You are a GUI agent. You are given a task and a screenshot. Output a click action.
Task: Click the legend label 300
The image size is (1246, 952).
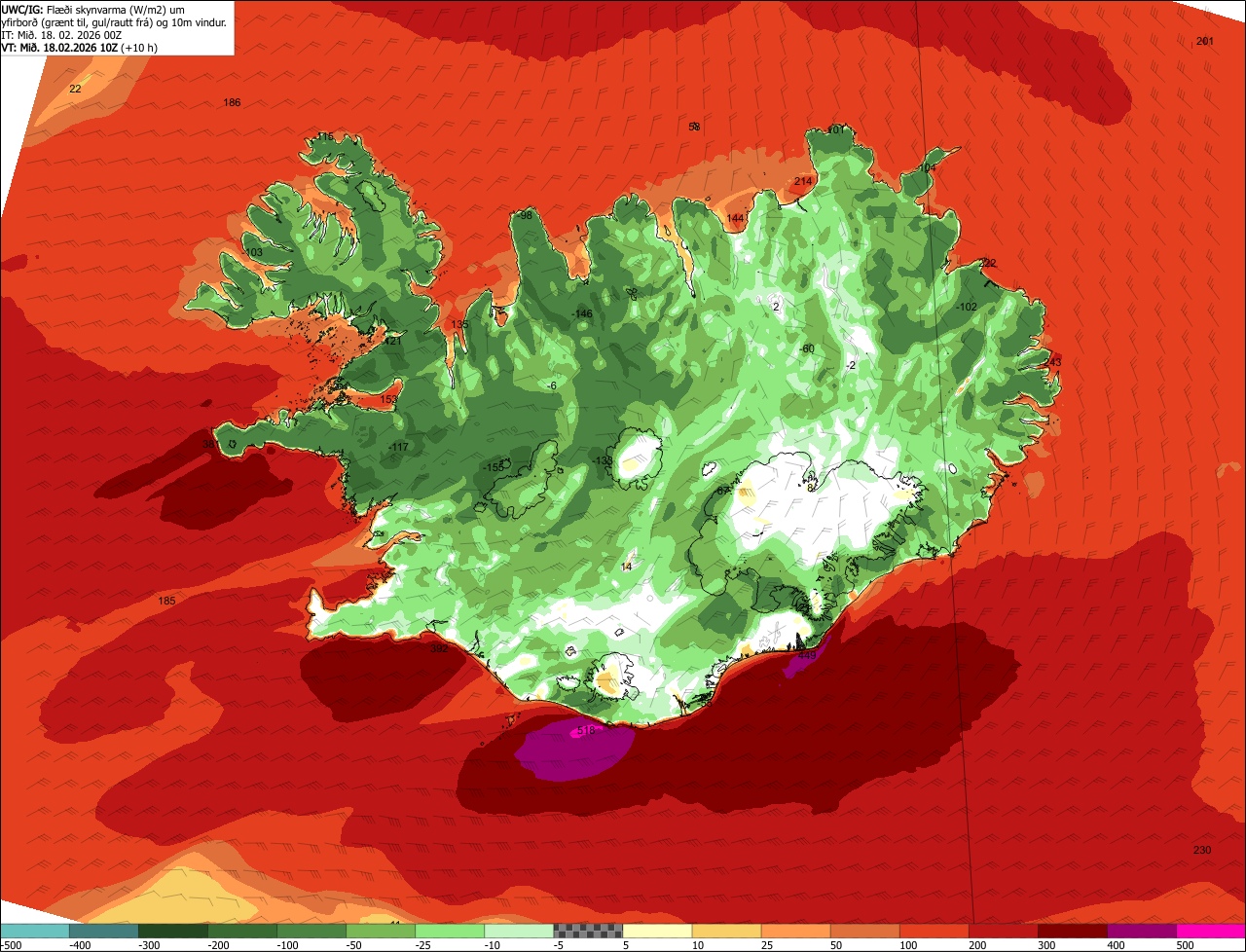(x=1046, y=945)
